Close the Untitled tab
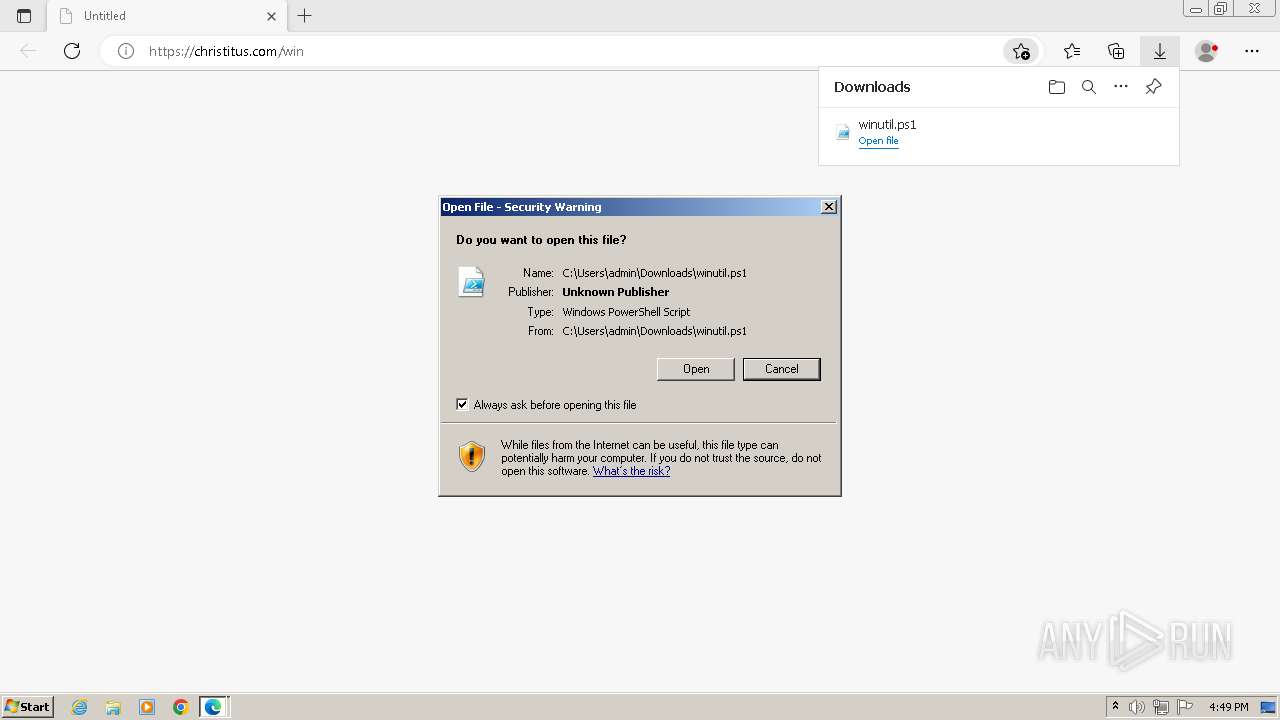The image size is (1280, 720). click(x=271, y=16)
